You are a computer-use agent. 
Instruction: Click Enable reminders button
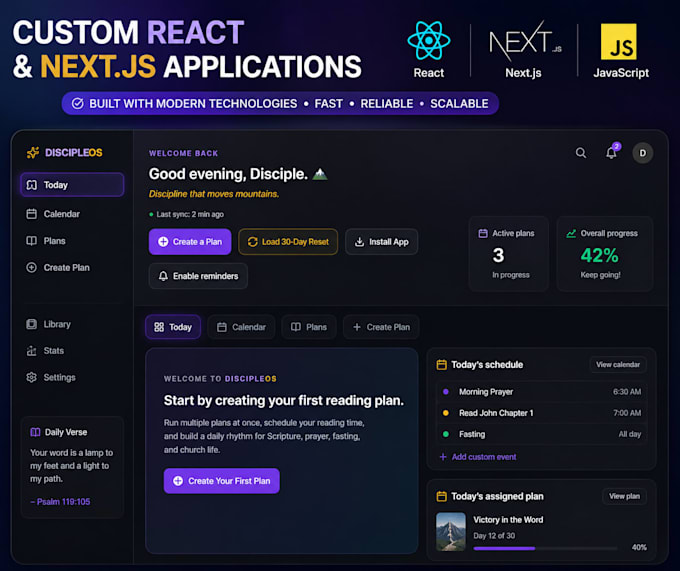coord(198,276)
